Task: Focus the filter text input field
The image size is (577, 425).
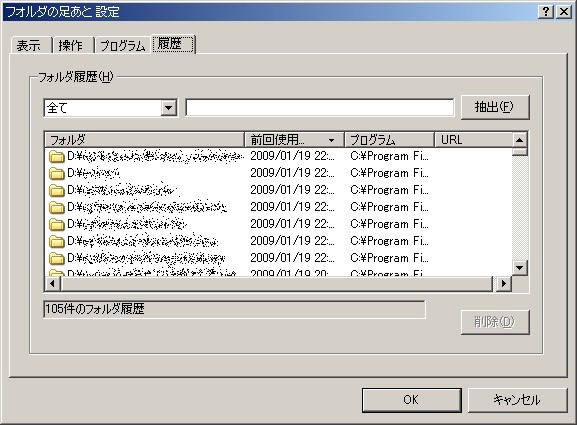Action: coord(319,108)
